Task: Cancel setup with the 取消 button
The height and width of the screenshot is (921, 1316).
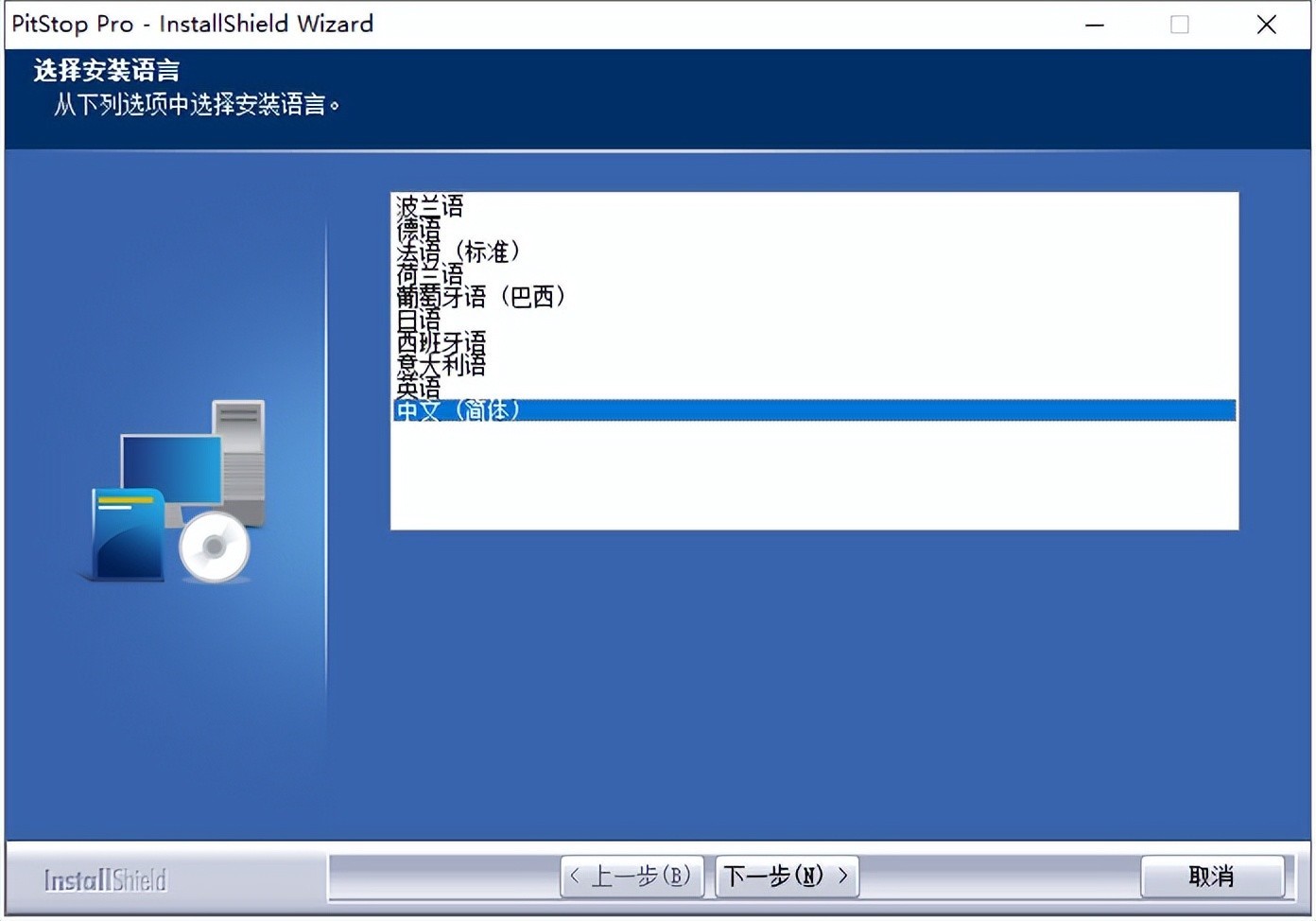Action: (x=1212, y=877)
